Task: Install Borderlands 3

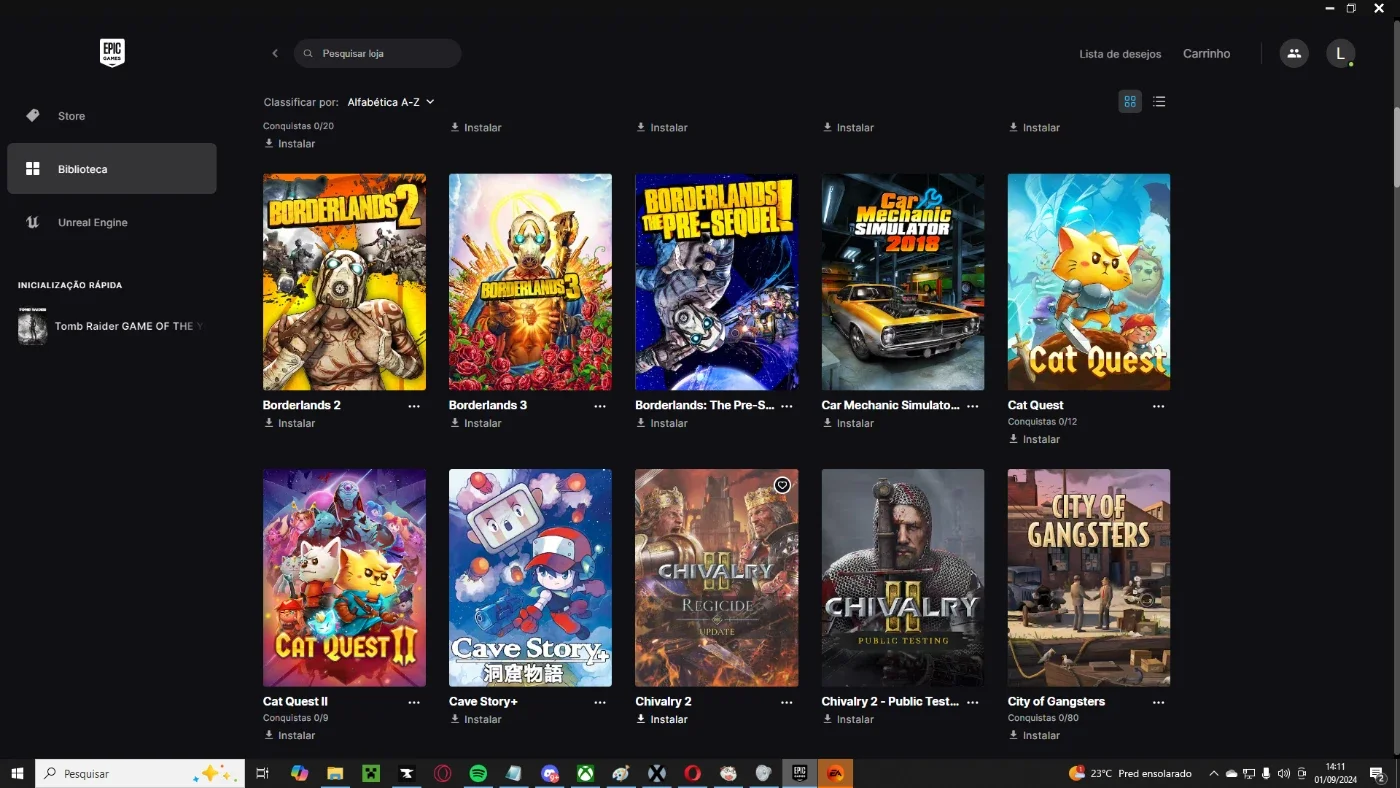Action: (x=476, y=423)
